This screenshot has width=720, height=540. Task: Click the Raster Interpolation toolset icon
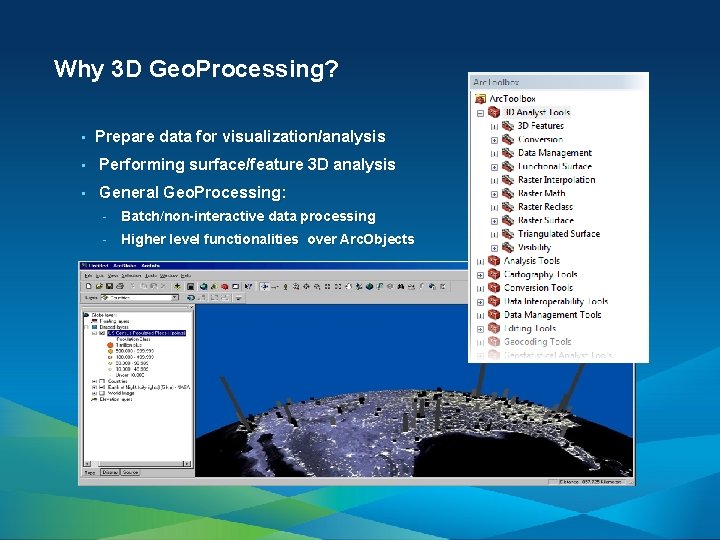(507, 180)
